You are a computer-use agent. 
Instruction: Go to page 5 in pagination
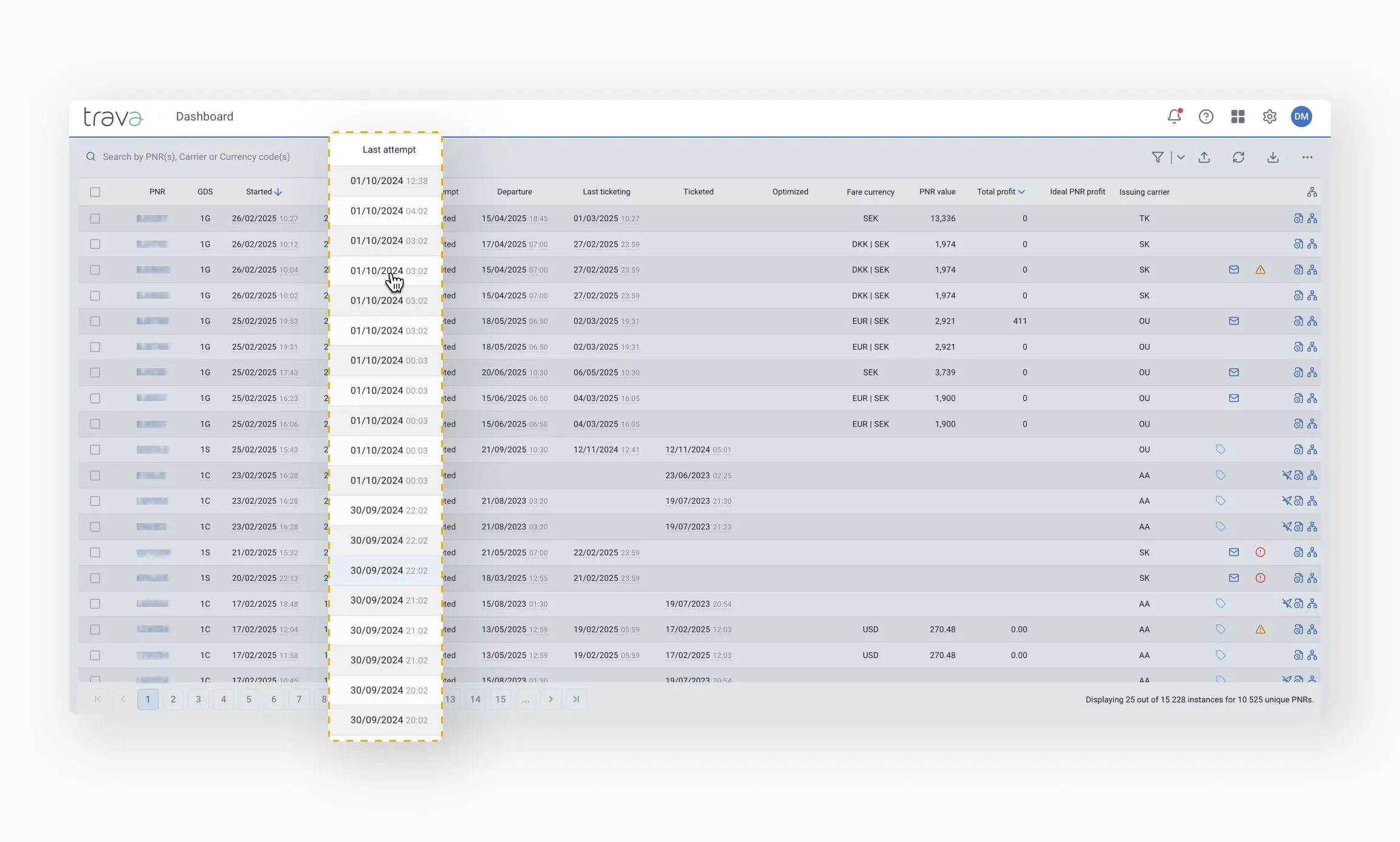249,699
